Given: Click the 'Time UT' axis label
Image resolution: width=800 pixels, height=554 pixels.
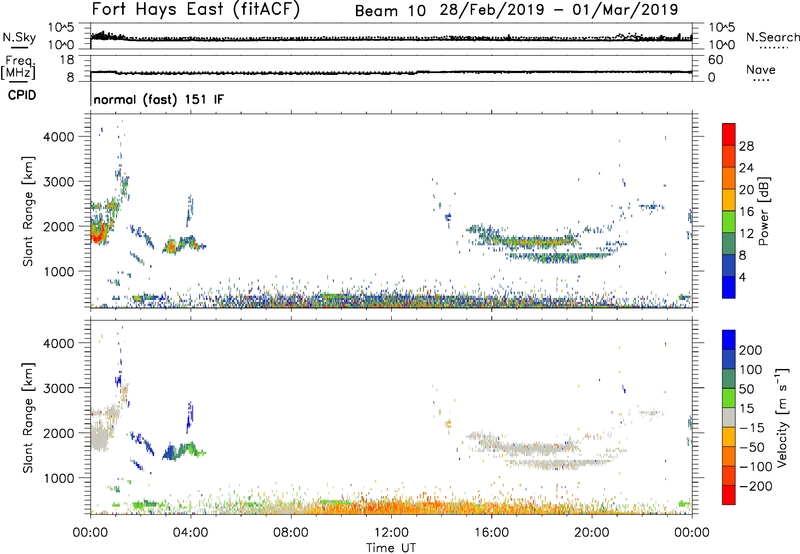Looking at the screenshot, I should [391, 547].
